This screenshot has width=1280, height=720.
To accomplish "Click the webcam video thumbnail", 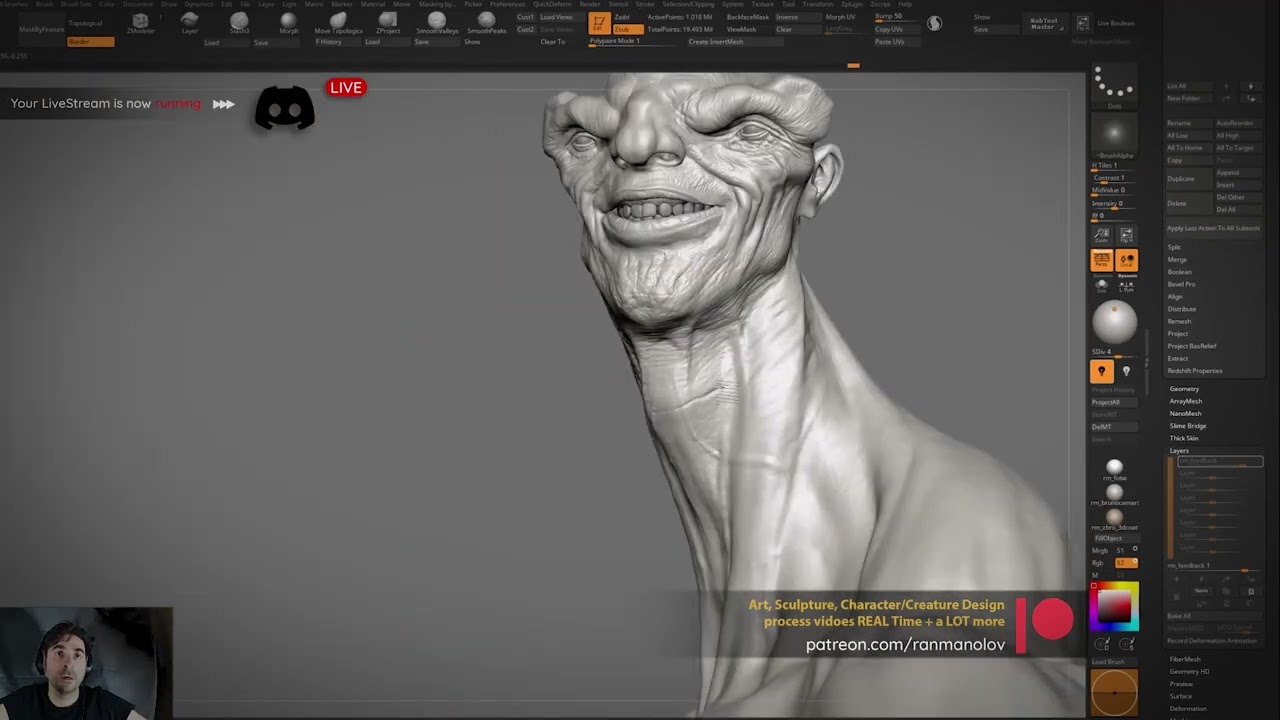I will (86, 663).
